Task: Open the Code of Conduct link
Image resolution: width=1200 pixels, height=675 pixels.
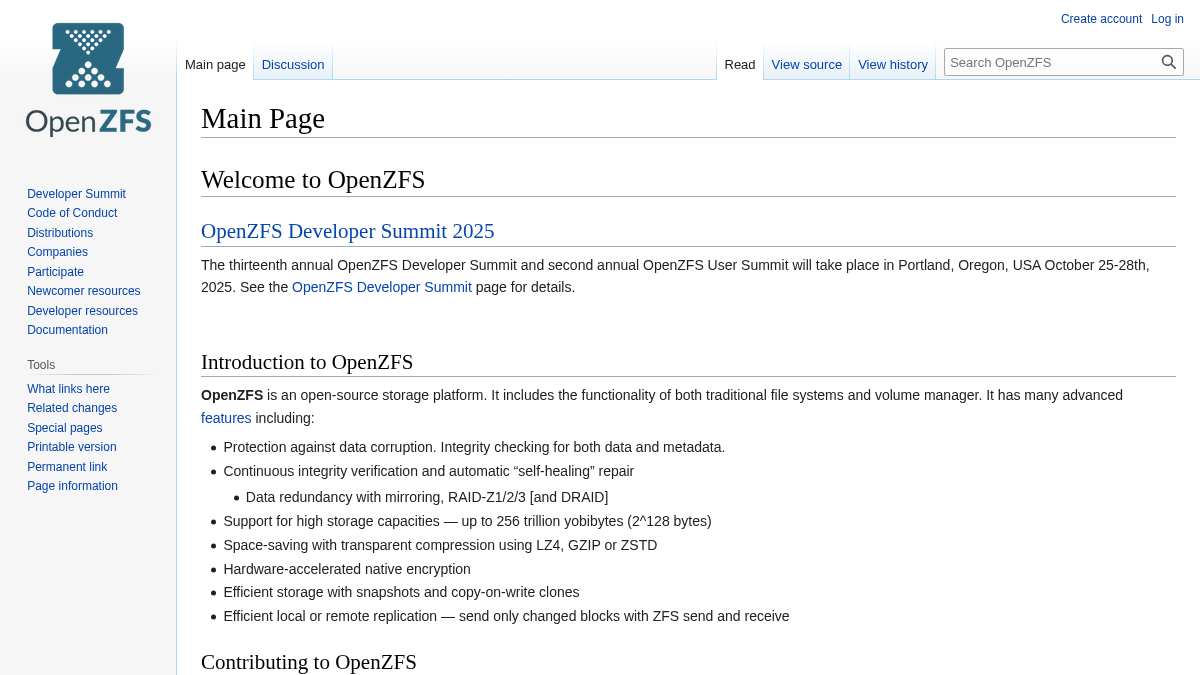Action: click(72, 213)
